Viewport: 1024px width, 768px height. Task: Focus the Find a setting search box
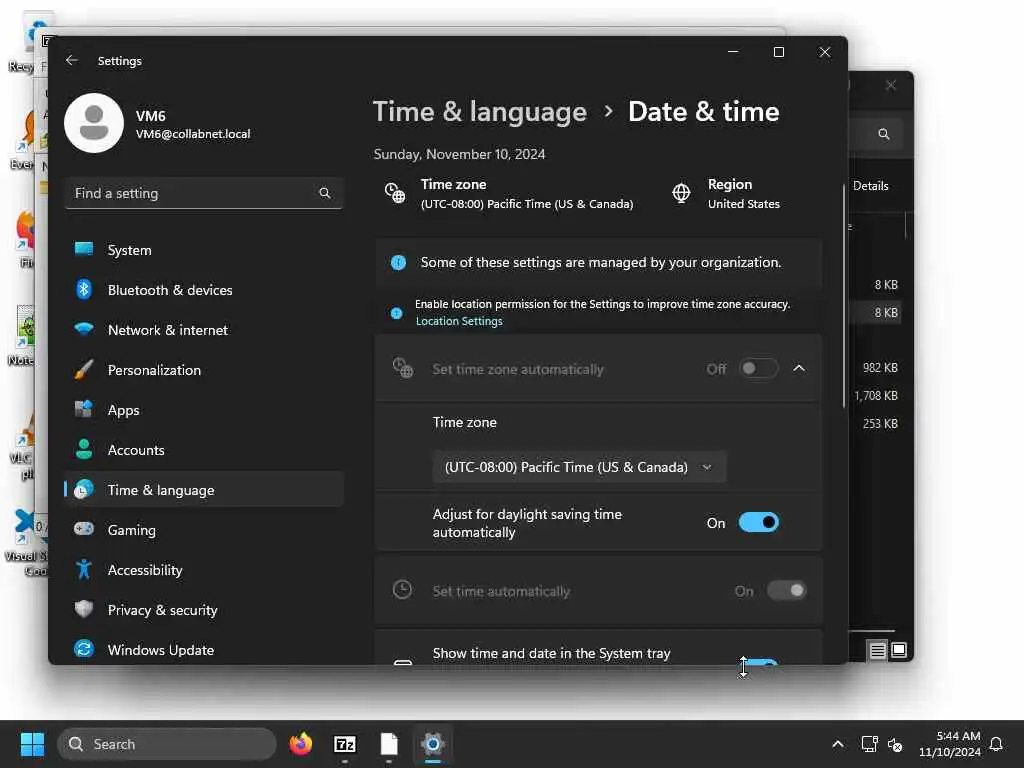click(204, 193)
